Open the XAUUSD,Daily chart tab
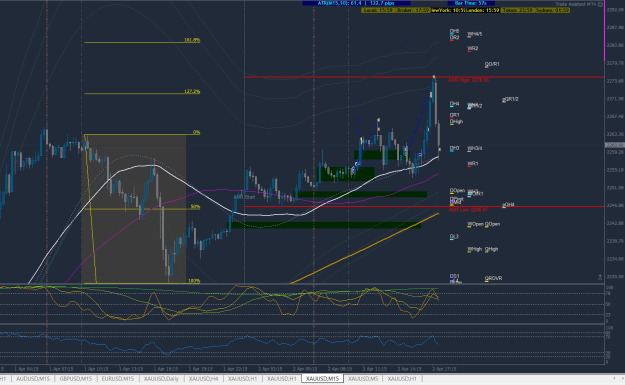The height and width of the screenshot is (385, 625). tap(161, 379)
